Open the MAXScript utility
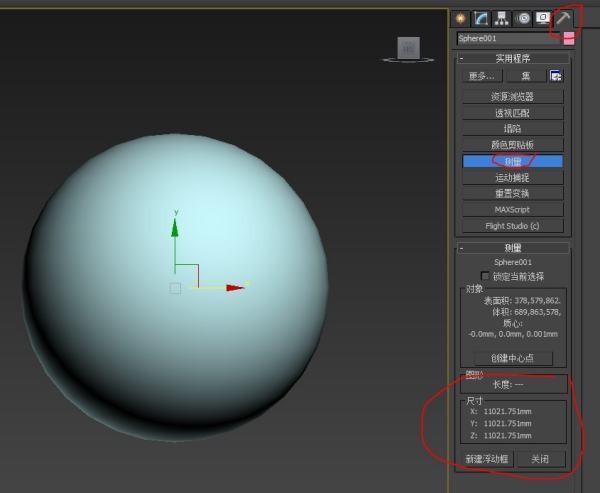This screenshot has width=600, height=493. click(x=512, y=209)
